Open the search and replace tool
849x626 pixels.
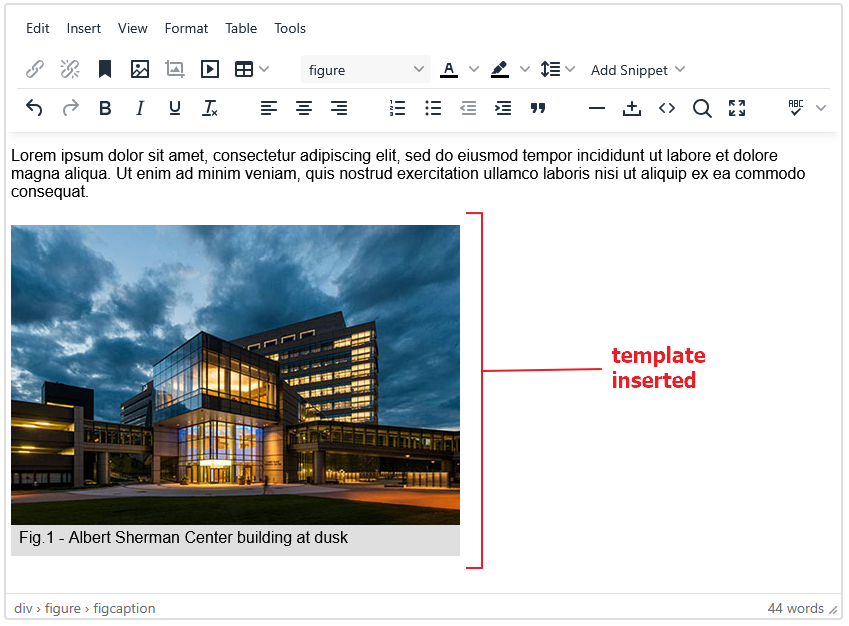(702, 108)
